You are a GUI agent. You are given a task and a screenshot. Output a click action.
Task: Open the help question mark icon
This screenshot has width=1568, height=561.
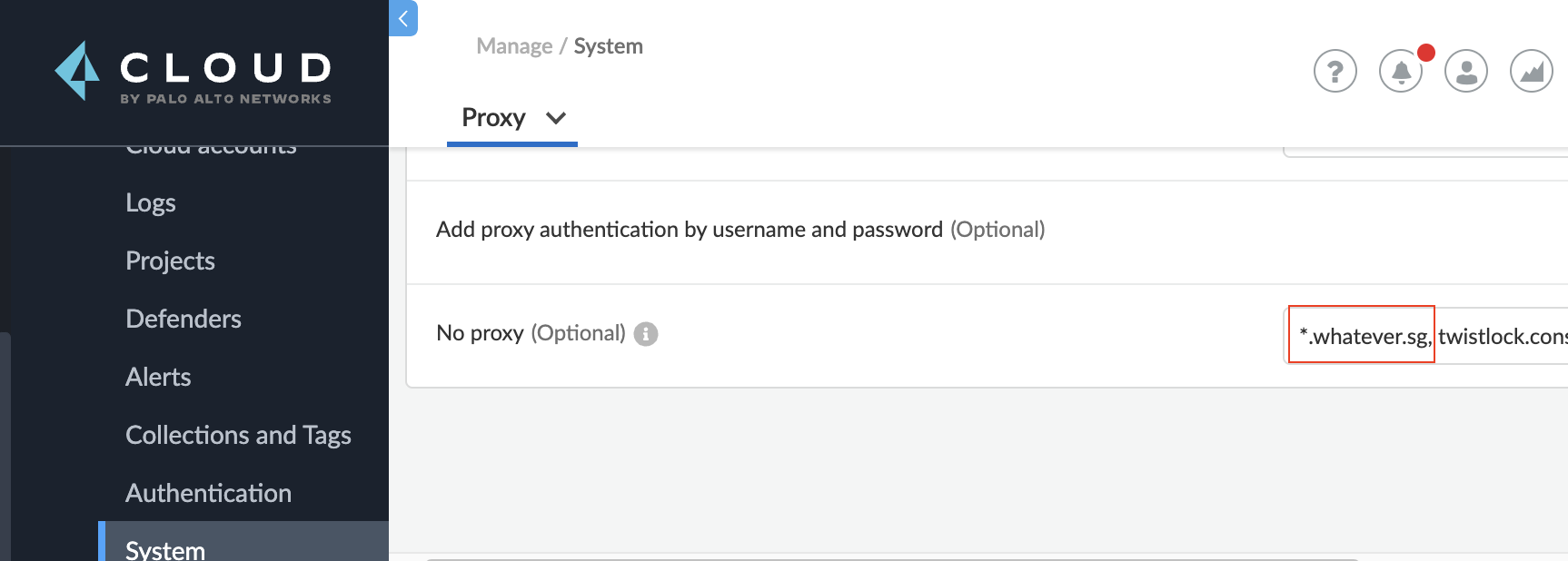(x=1335, y=71)
